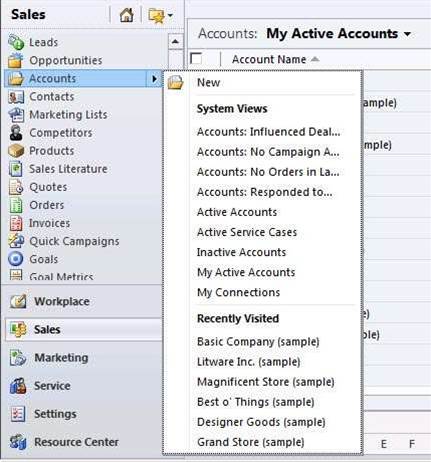Open the Resource Center icon
Viewport: 431px width, 462px height.
coord(17,442)
